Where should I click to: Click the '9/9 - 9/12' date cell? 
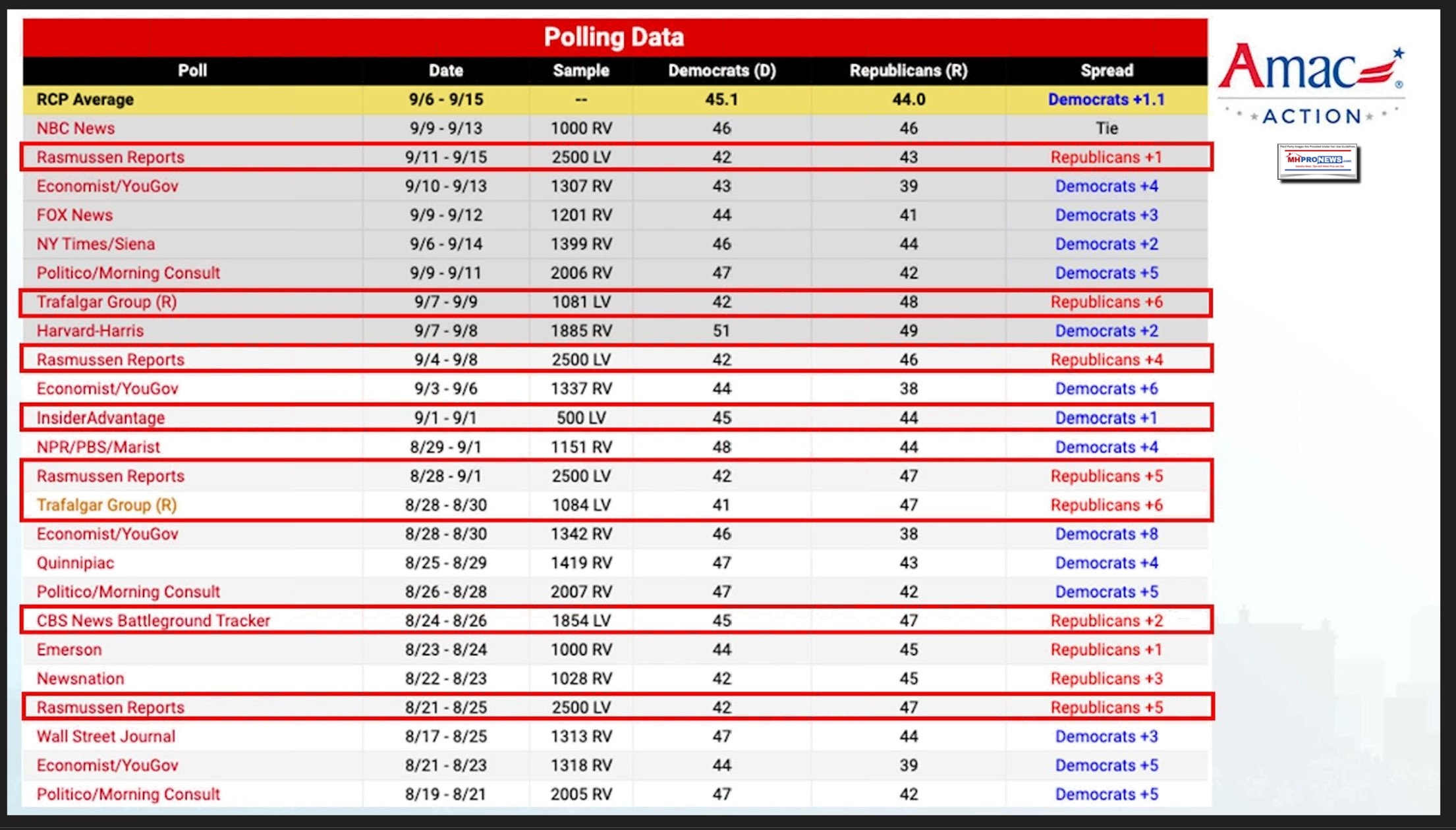coord(446,215)
